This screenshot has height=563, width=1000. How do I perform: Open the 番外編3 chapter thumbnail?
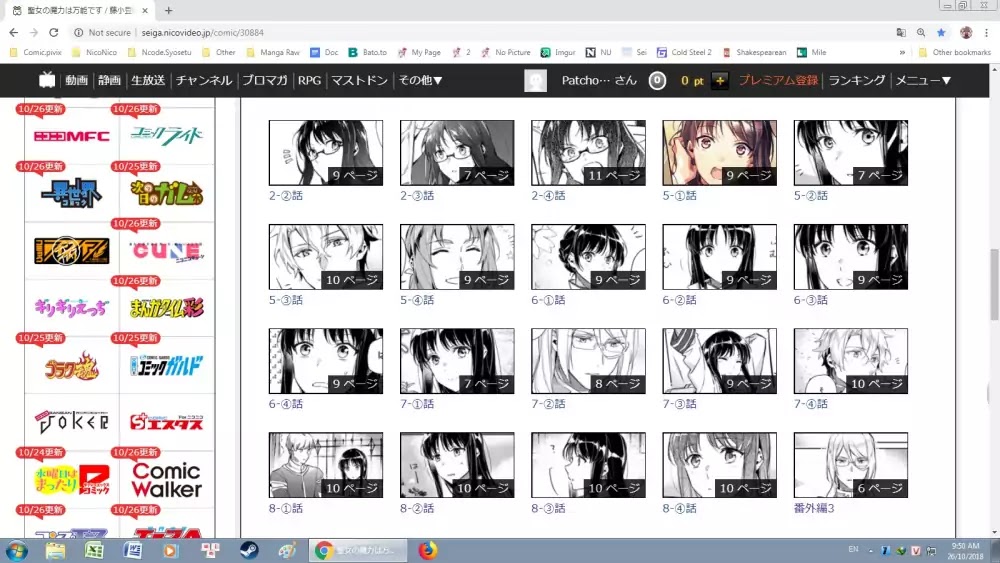click(850, 465)
